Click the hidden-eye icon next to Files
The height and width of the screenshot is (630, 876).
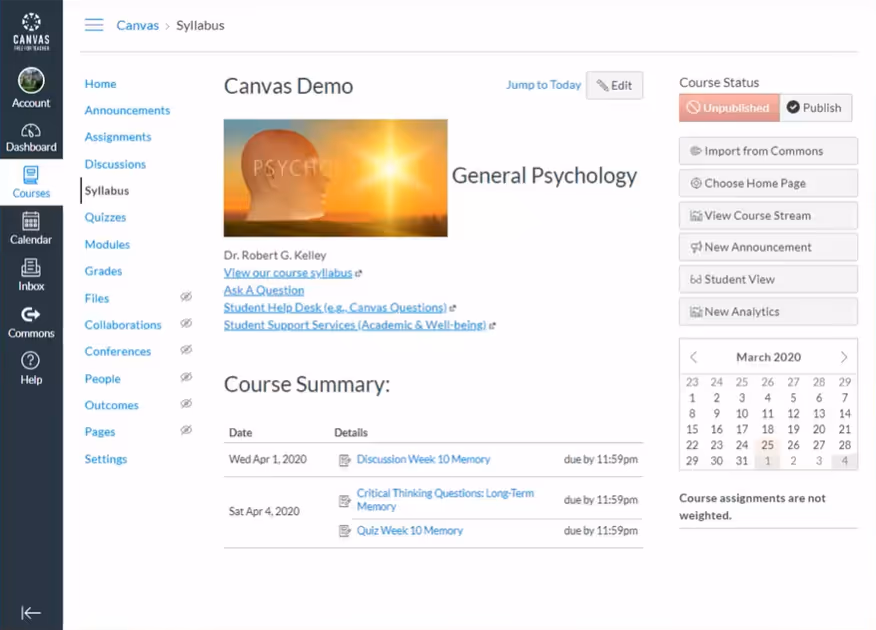(x=186, y=297)
